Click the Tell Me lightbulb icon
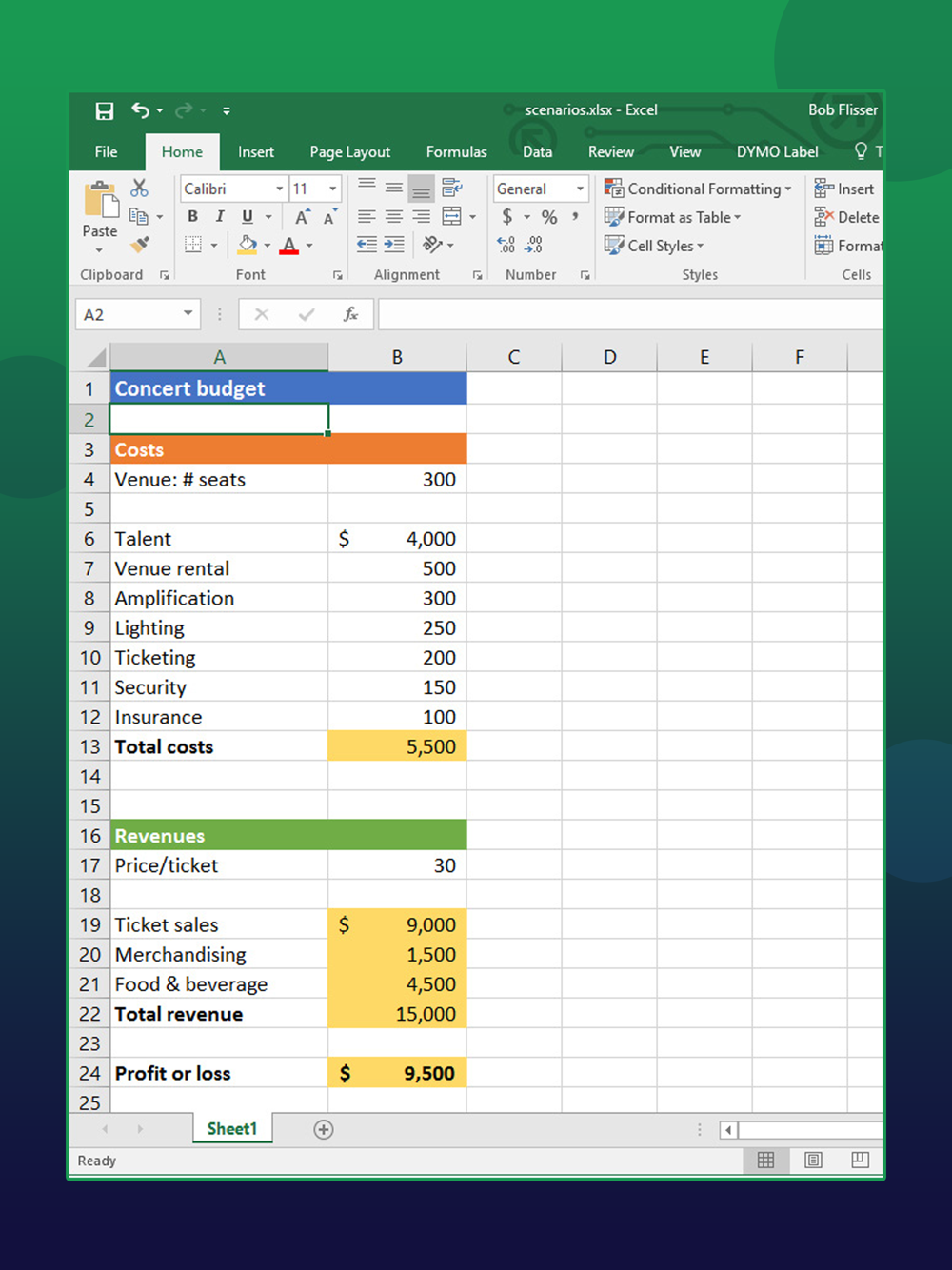The width and height of the screenshot is (952, 1270). [862, 150]
